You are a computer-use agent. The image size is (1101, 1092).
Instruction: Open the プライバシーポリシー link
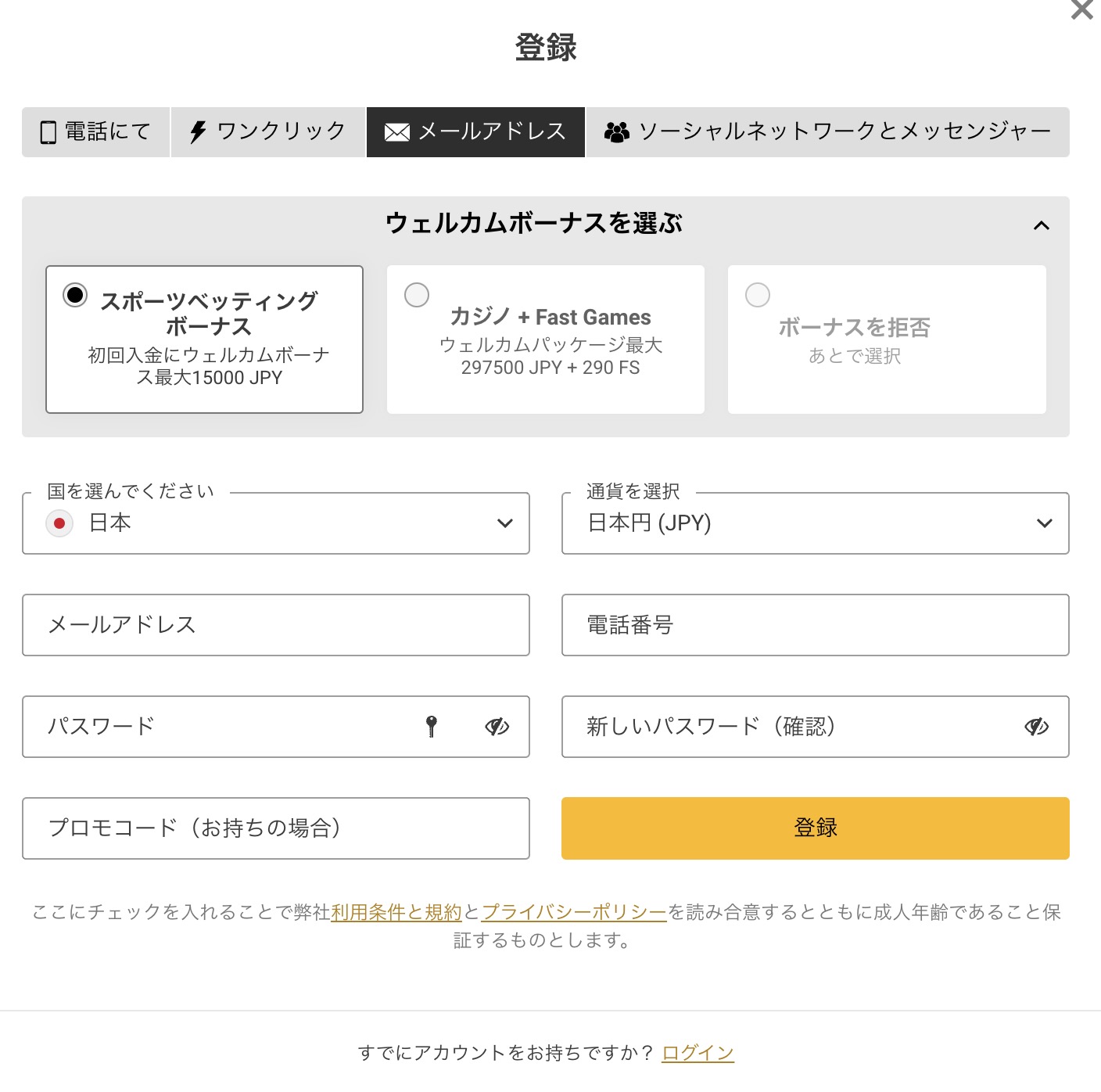[x=574, y=912]
